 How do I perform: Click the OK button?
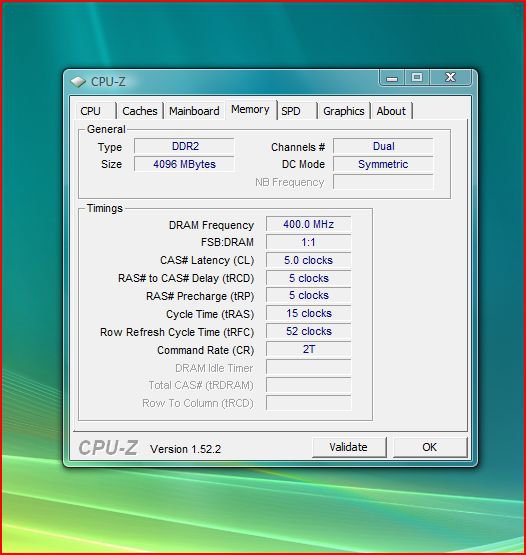[x=430, y=447]
